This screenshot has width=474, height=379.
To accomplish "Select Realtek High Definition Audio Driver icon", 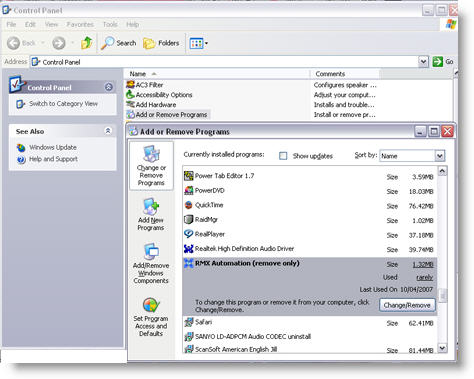I will pyautogui.click(x=189, y=249).
